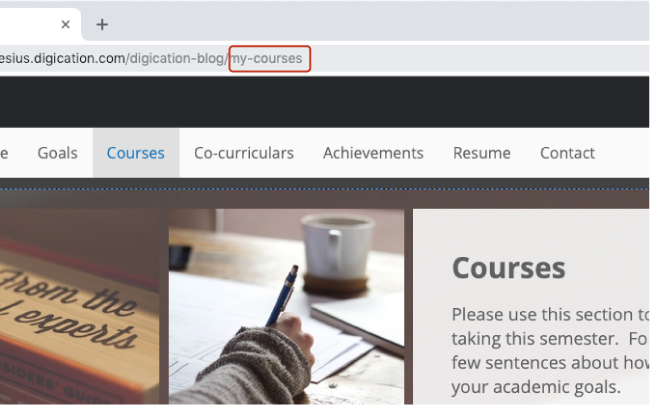Open the Contact page
650x405 pixels.
click(567, 153)
